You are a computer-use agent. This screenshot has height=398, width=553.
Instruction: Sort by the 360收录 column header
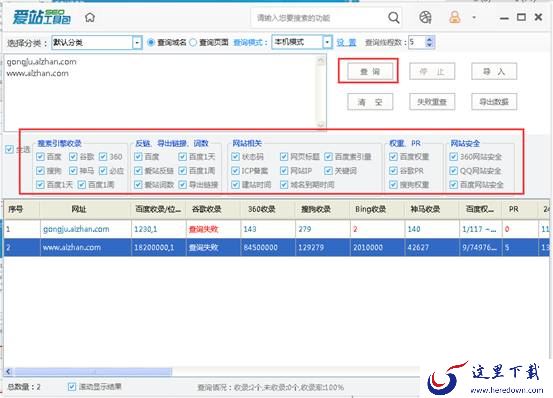268,209
